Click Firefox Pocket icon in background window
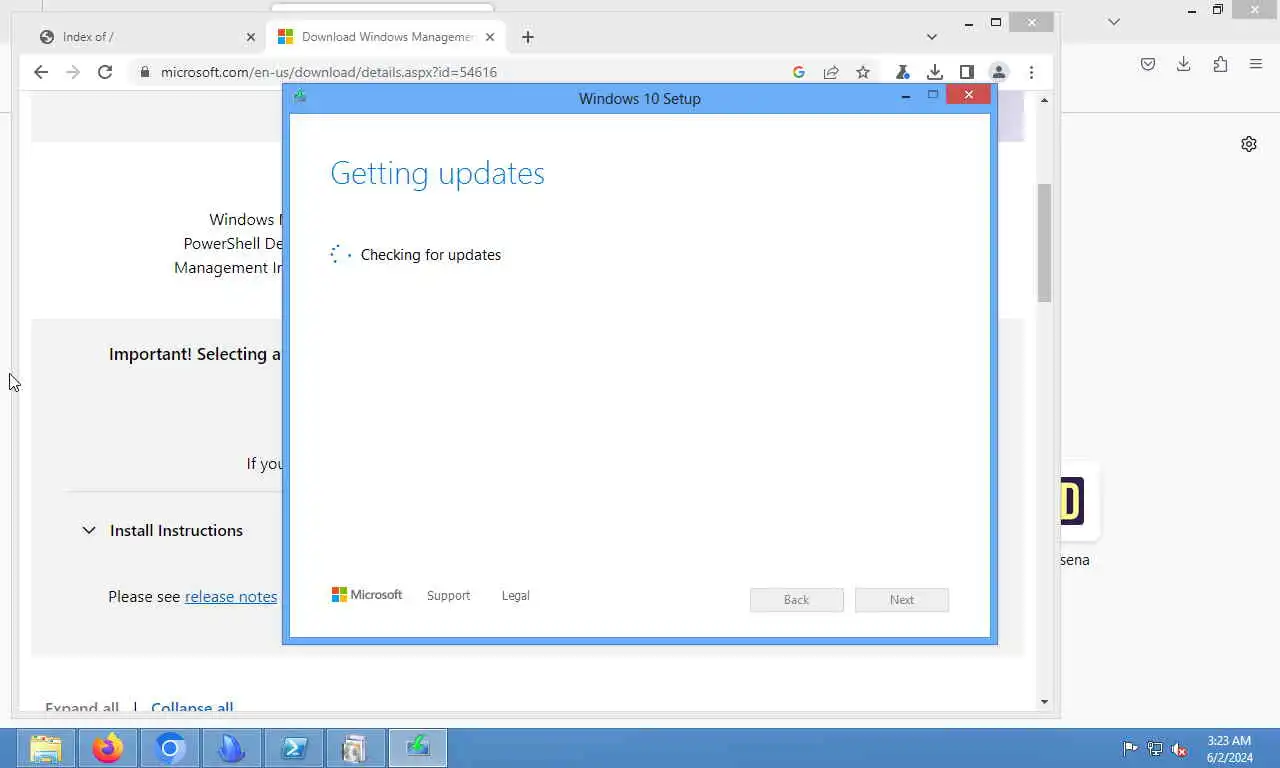 coord(1148,64)
